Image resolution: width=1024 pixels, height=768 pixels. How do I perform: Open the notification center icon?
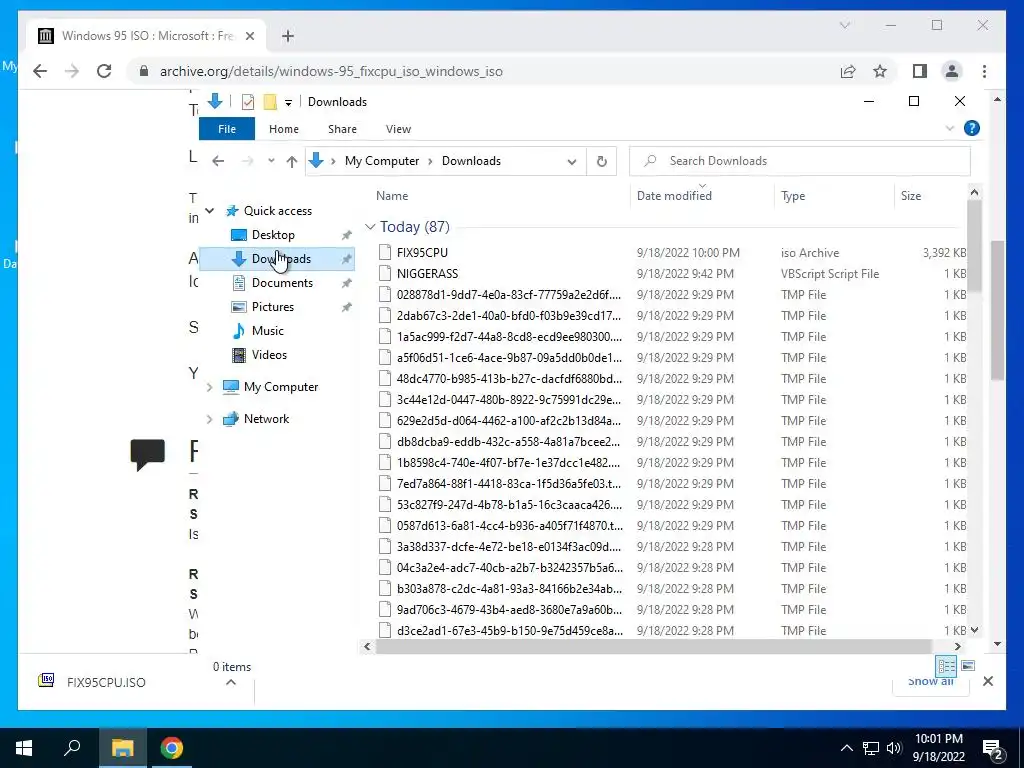(x=993, y=749)
